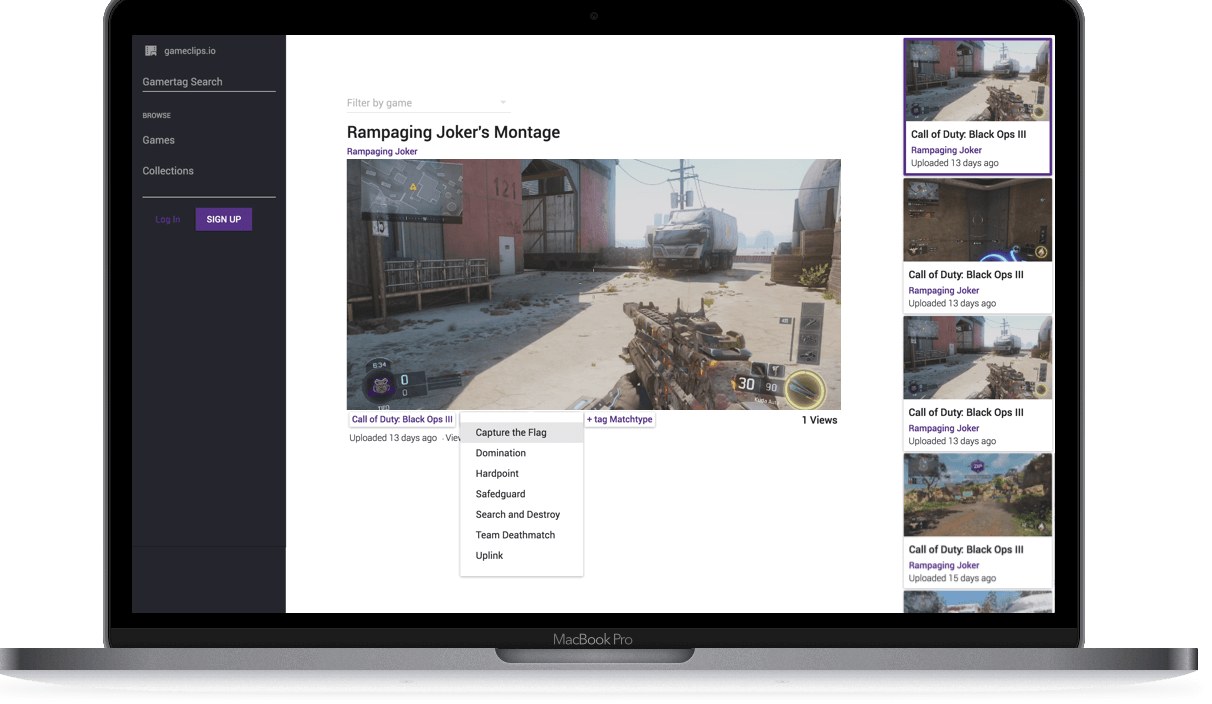Click the Rampaging Joker's Montage title
1212x704 pixels.
click(453, 132)
